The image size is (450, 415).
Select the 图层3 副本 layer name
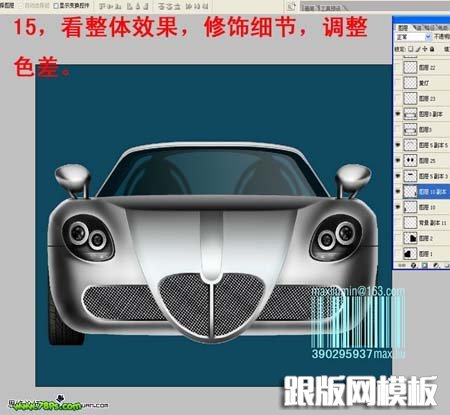click(431, 114)
